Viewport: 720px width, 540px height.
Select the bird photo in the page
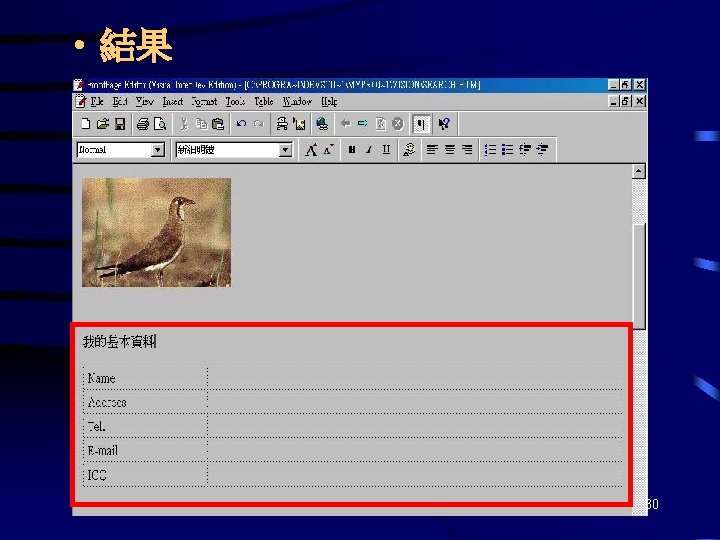coord(157,232)
